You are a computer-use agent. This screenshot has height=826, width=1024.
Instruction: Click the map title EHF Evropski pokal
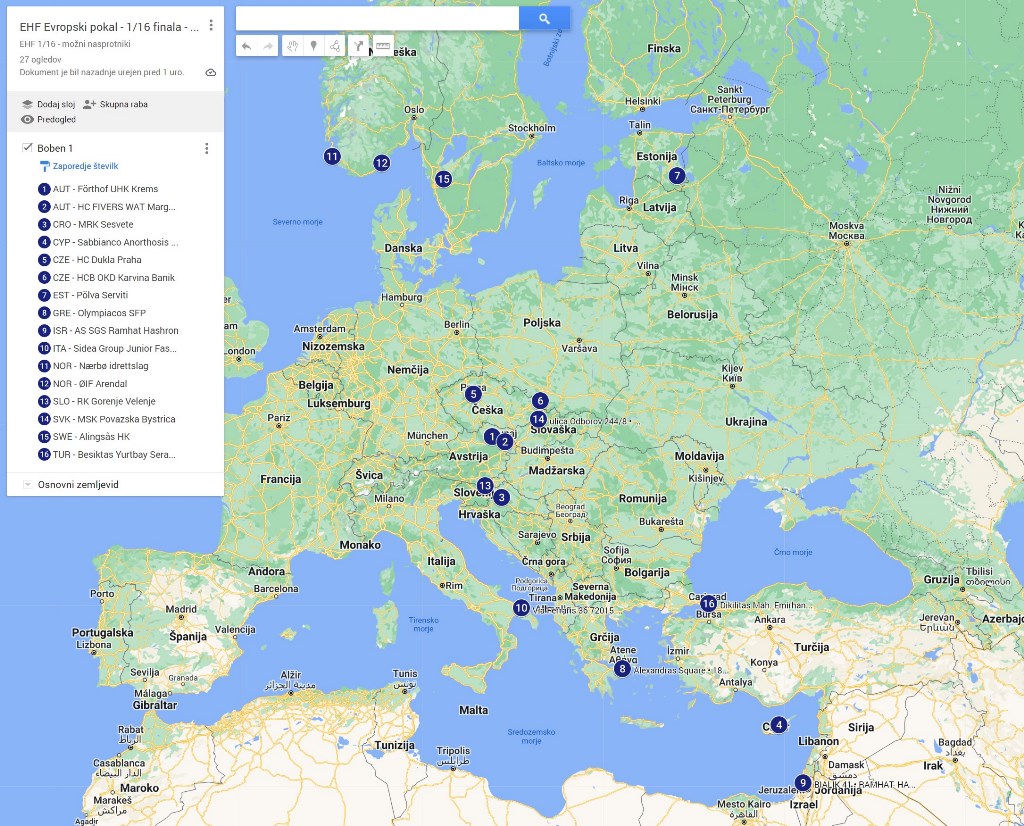pyautogui.click(x=109, y=27)
